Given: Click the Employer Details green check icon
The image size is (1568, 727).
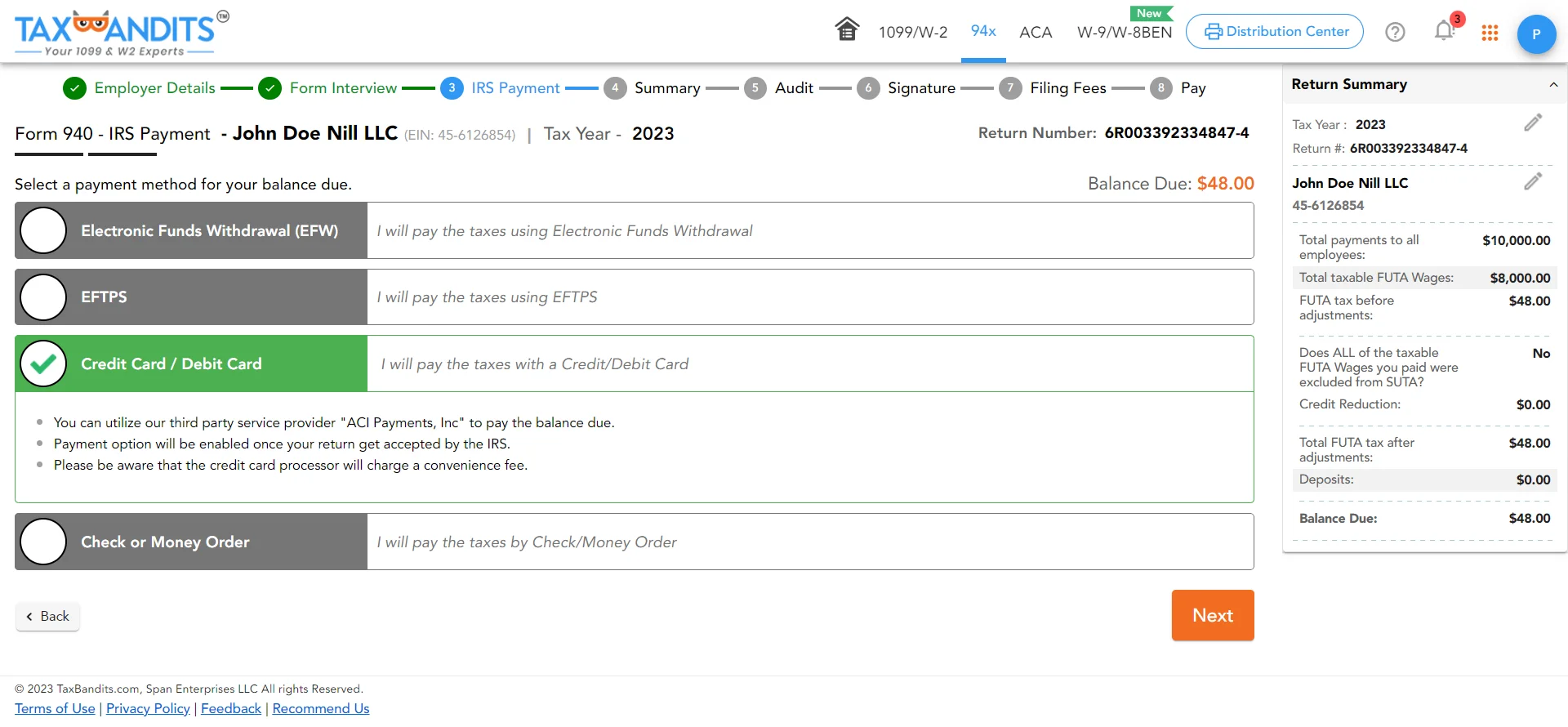Looking at the screenshot, I should coord(74,88).
